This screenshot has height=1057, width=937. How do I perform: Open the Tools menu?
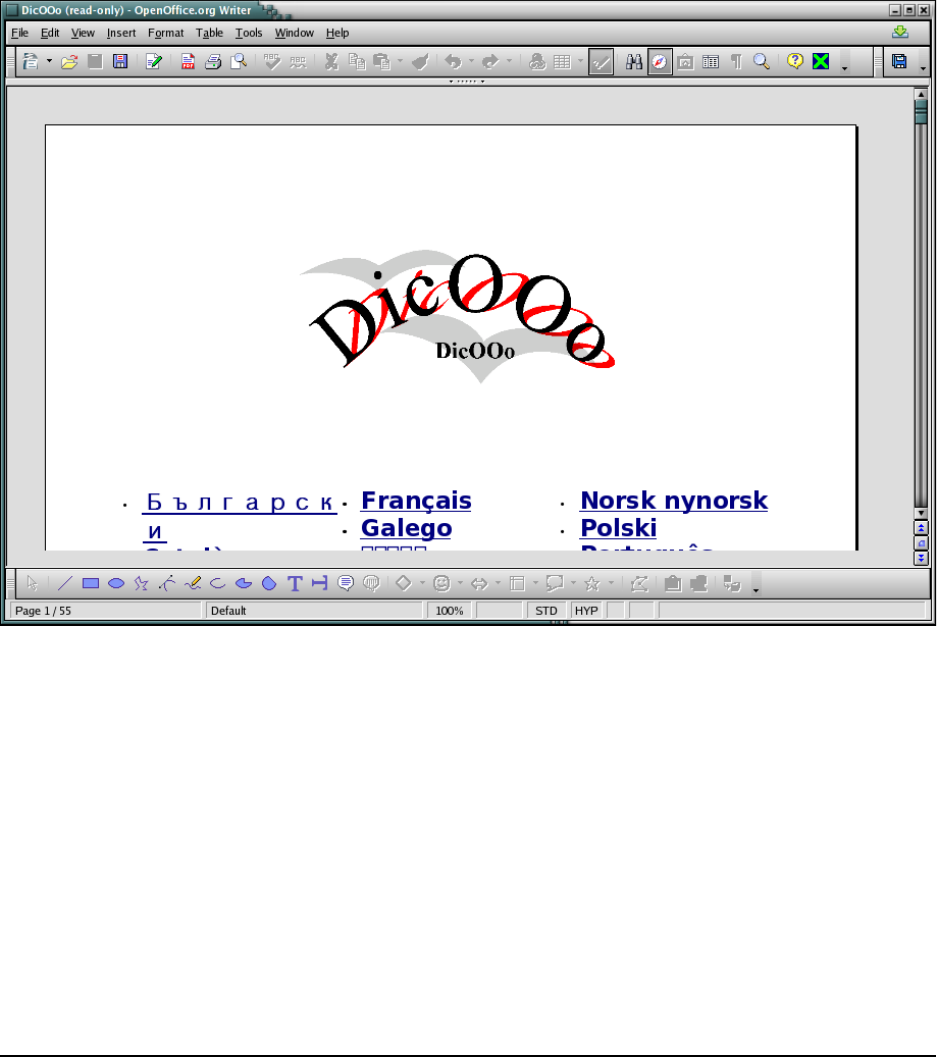pos(249,32)
